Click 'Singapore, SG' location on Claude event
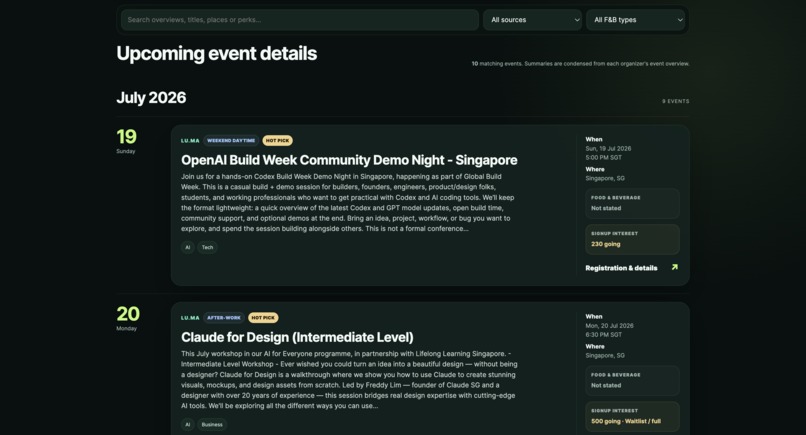The width and height of the screenshot is (806, 435). point(605,356)
